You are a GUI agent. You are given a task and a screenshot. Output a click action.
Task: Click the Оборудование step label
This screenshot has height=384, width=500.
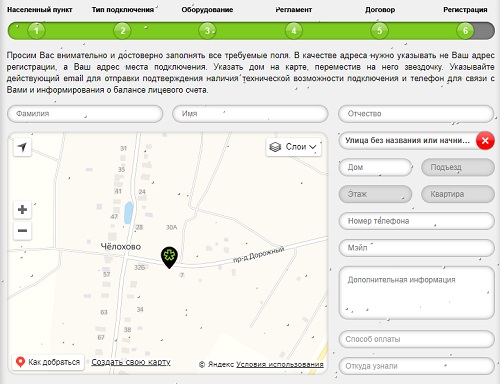[207, 10]
